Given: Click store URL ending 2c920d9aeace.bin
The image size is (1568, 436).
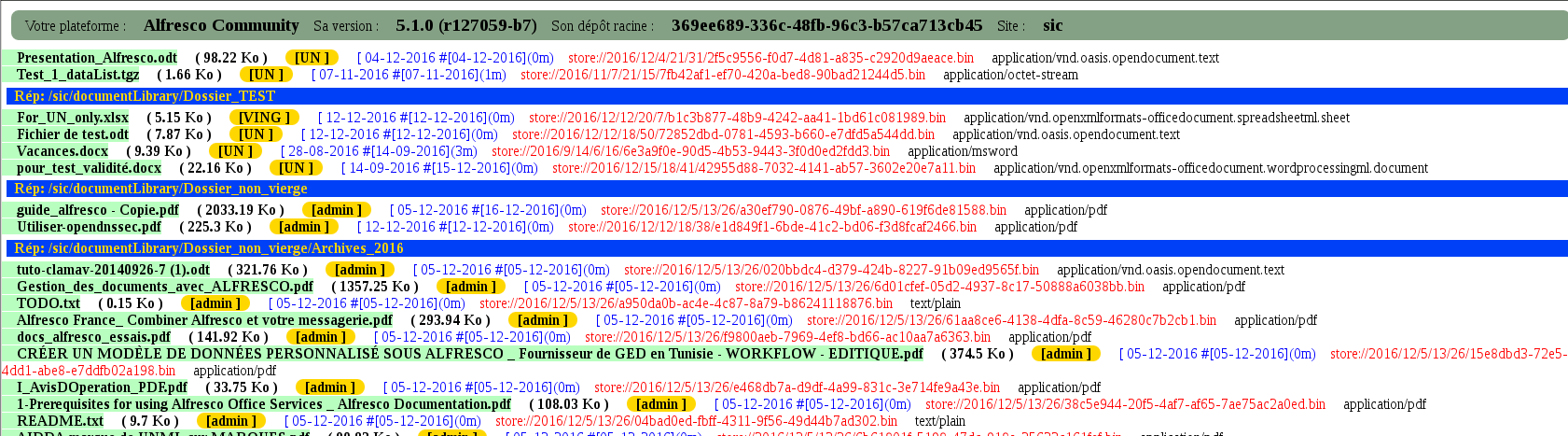Looking at the screenshot, I should [x=770, y=58].
